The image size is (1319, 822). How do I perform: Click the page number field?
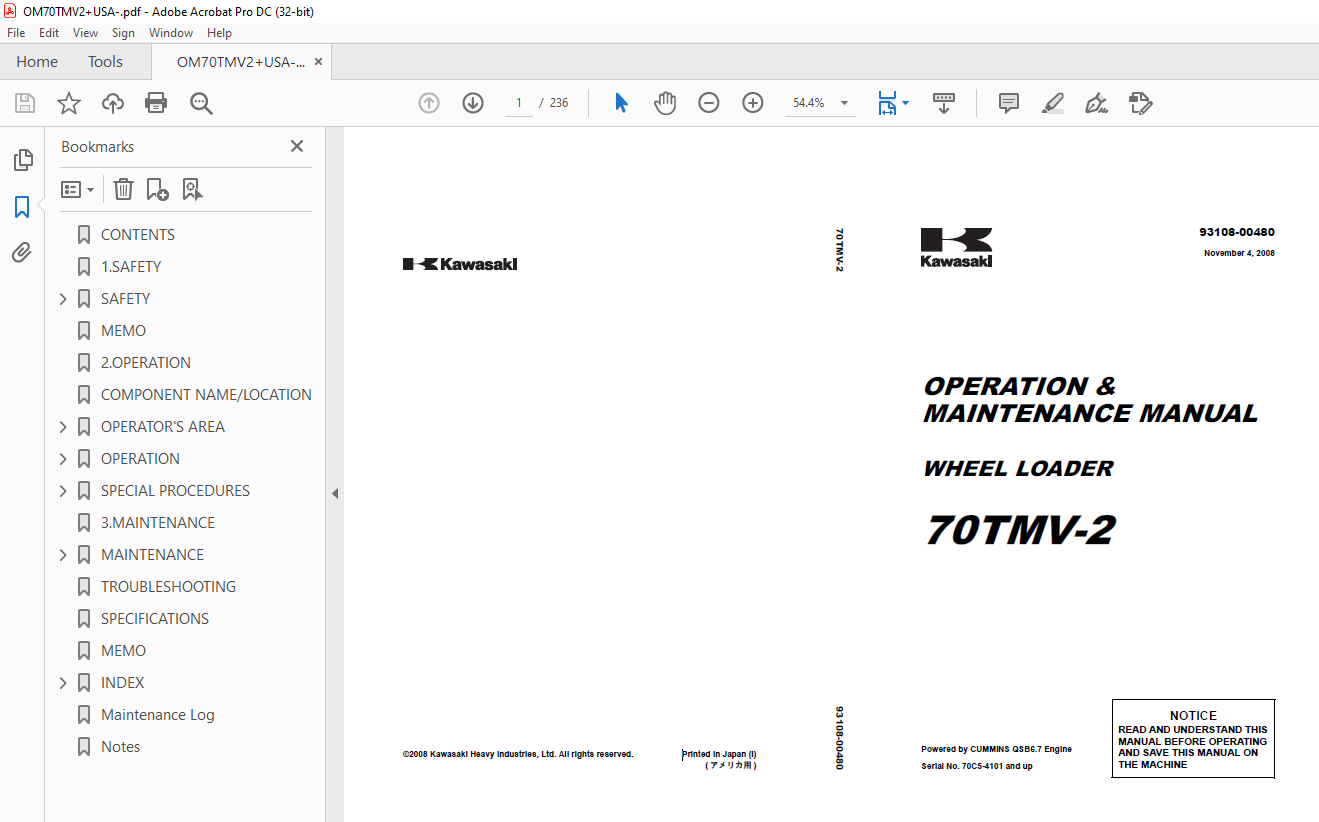tap(519, 103)
